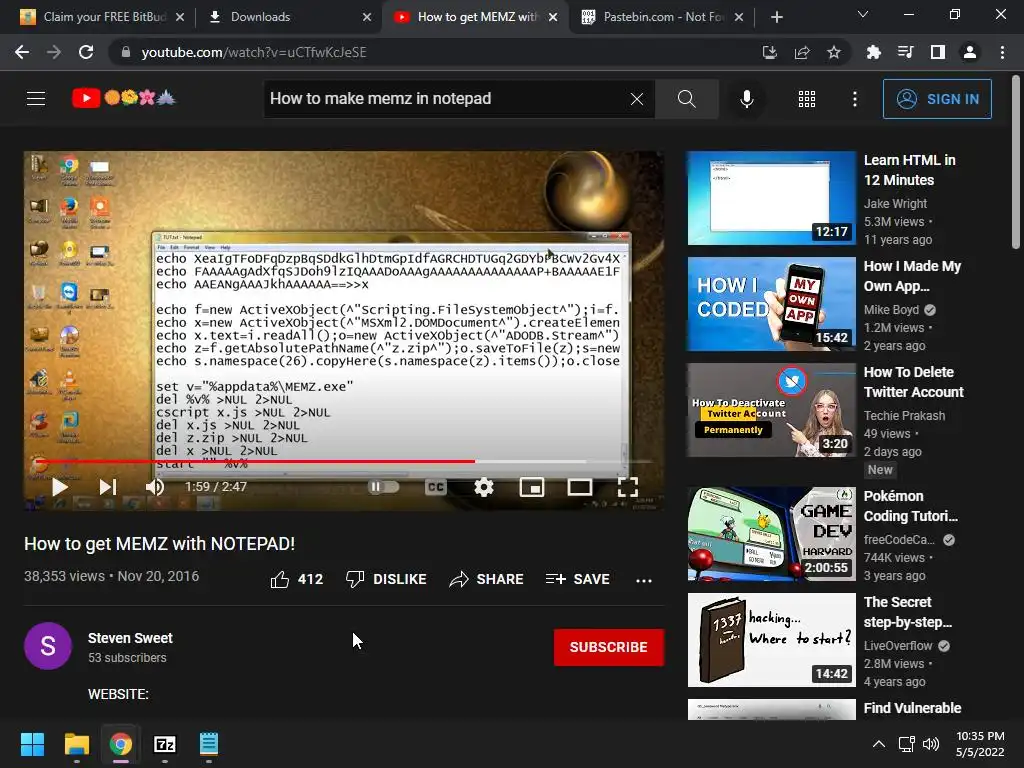
Task: Open more actions ellipsis under video
Action: coord(644,580)
